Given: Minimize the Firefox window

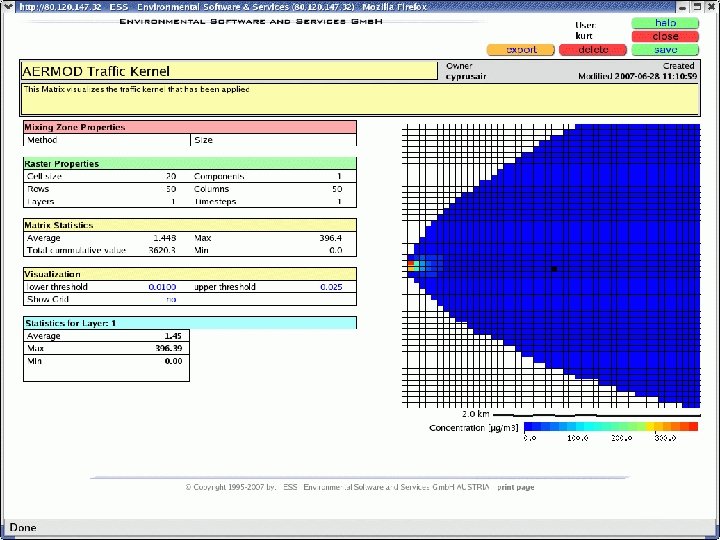Looking at the screenshot, I should coord(683,7).
